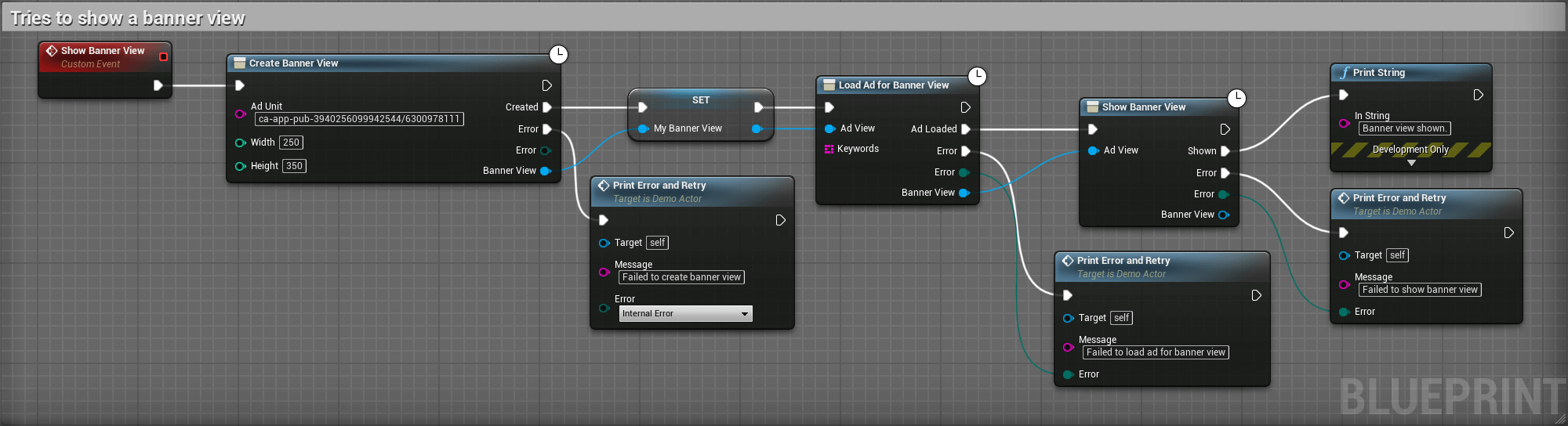Click the Width value field
This screenshot has height=426, width=1568.
click(291, 143)
